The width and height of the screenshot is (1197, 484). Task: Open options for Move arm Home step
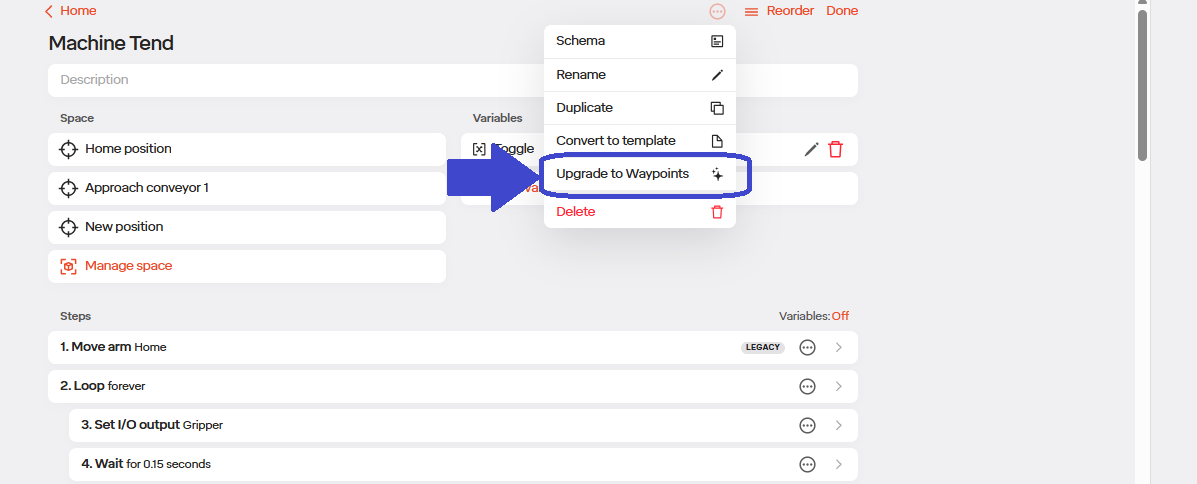click(x=807, y=347)
